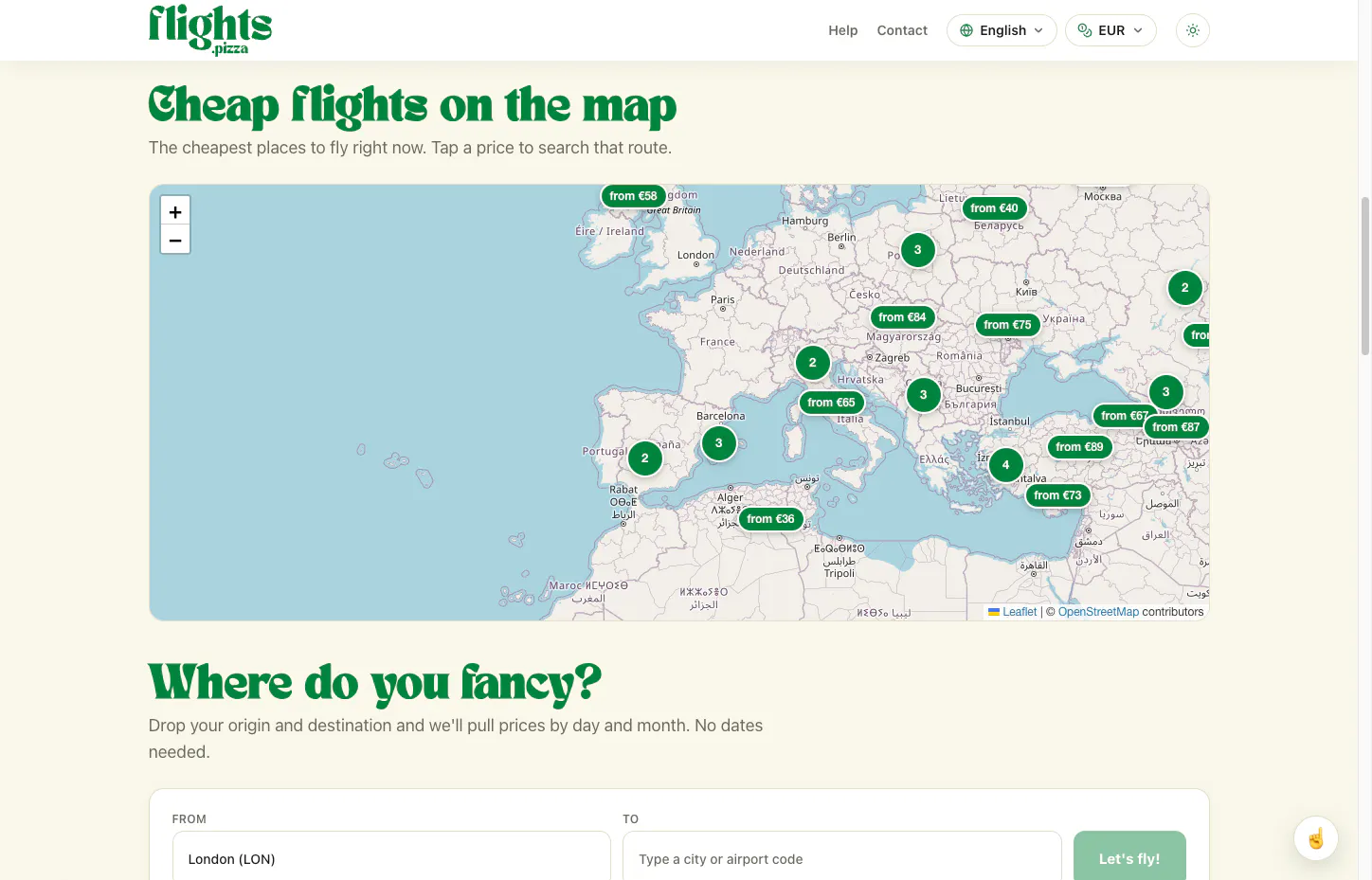Expand the cluster of 4 near Izmir
Viewport: 1372px width, 880px height.
[1005, 465]
